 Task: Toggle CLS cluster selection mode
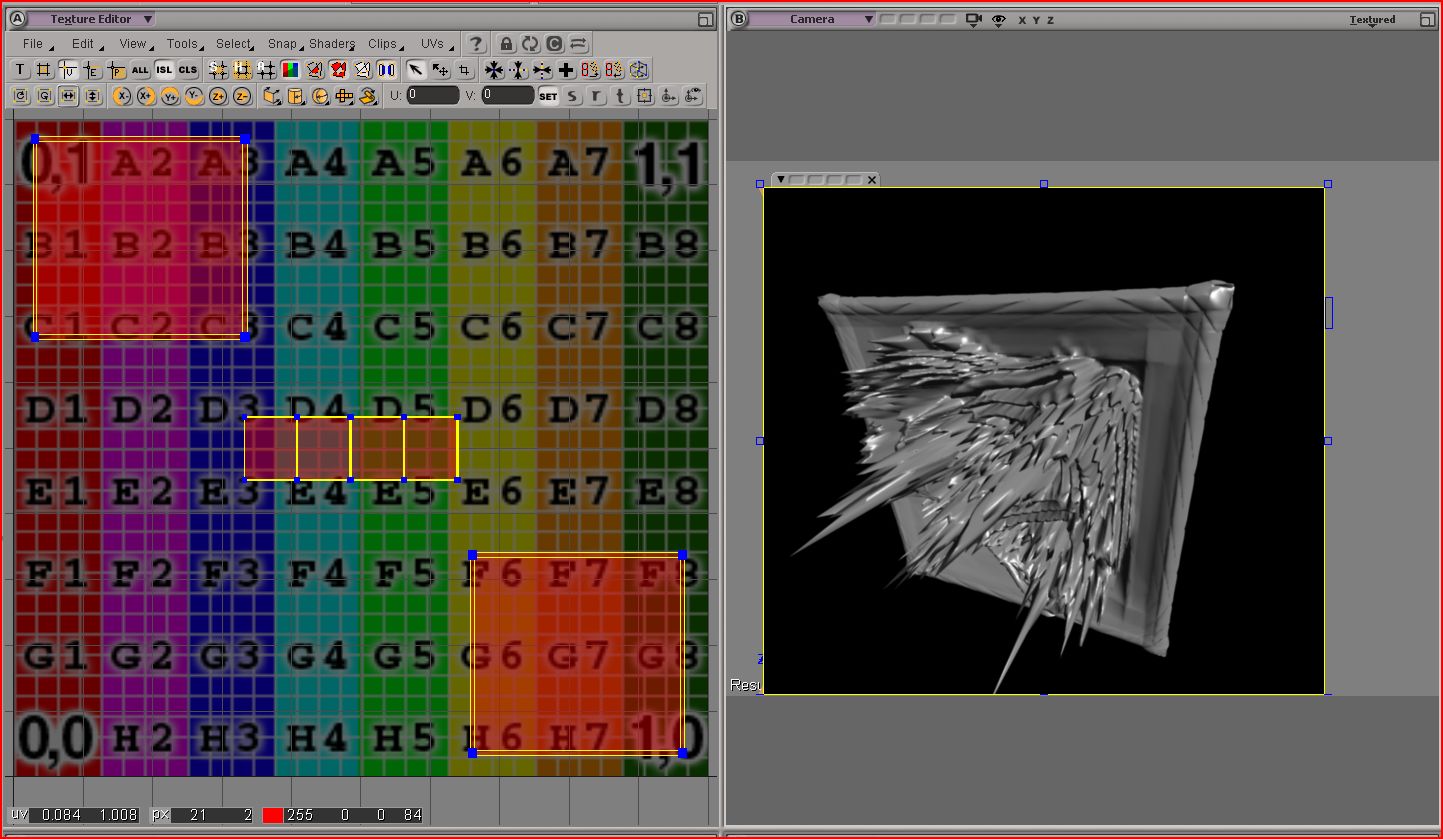[189, 69]
